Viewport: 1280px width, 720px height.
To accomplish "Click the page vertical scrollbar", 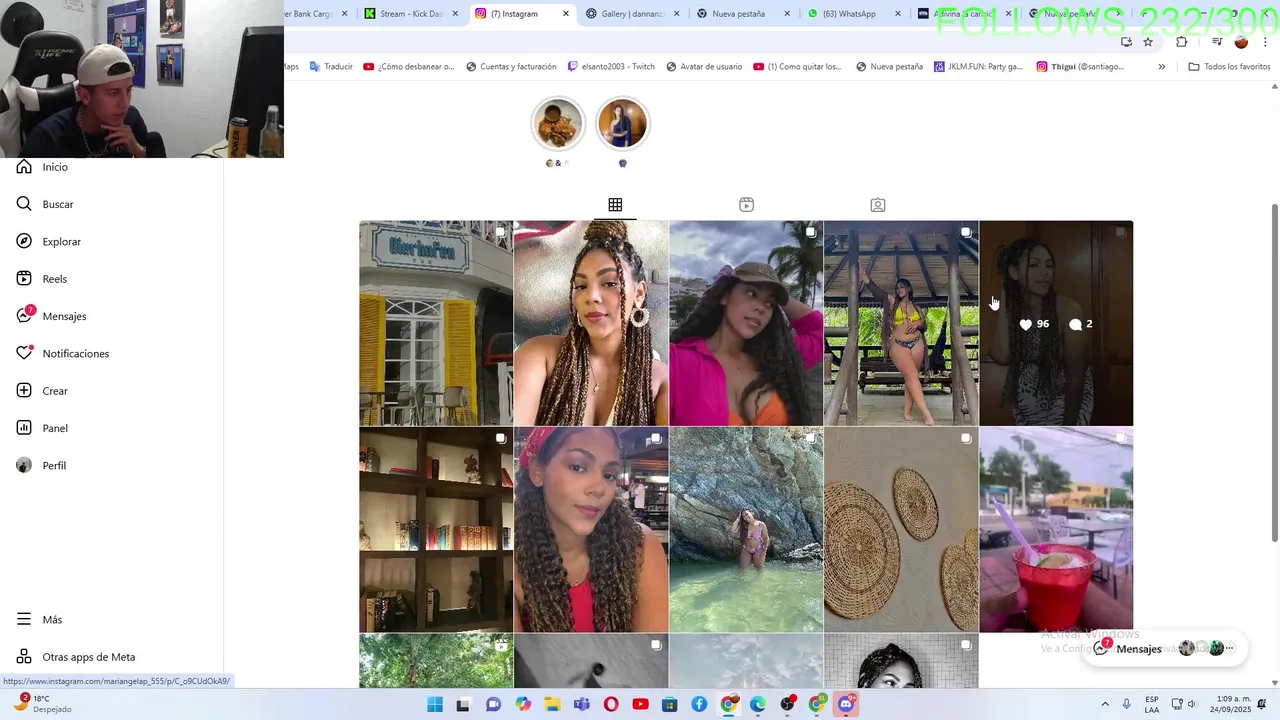I will [1274, 373].
